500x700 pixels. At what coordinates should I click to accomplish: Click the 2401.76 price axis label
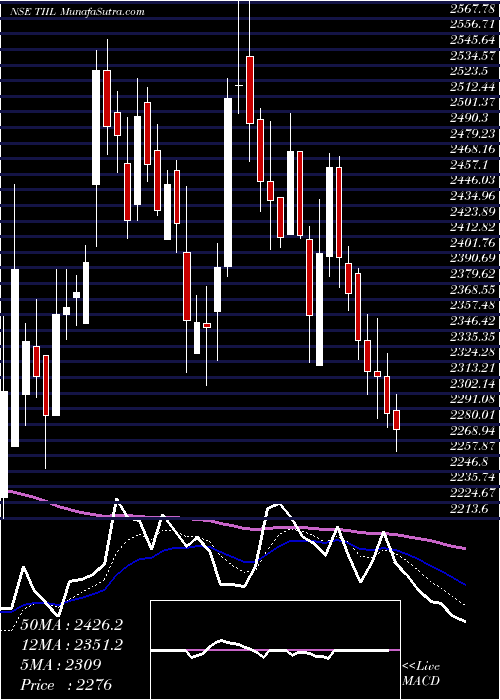point(474,243)
